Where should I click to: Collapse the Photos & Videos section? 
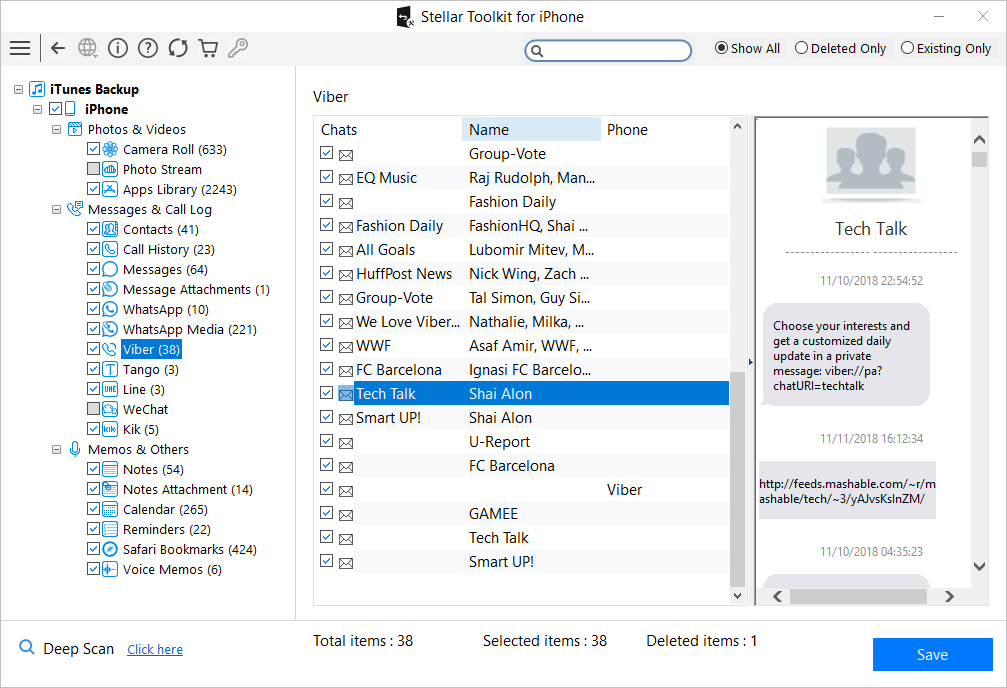(x=56, y=129)
